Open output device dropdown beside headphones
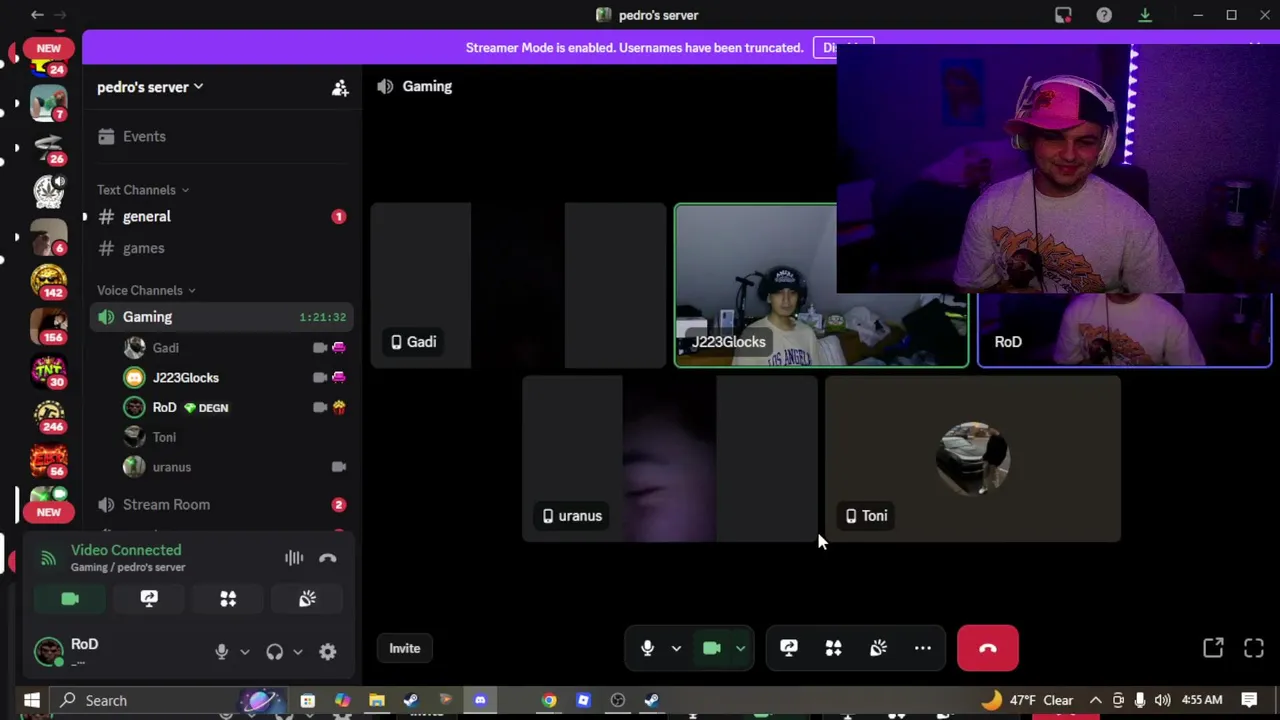1280x720 pixels. 297,652
